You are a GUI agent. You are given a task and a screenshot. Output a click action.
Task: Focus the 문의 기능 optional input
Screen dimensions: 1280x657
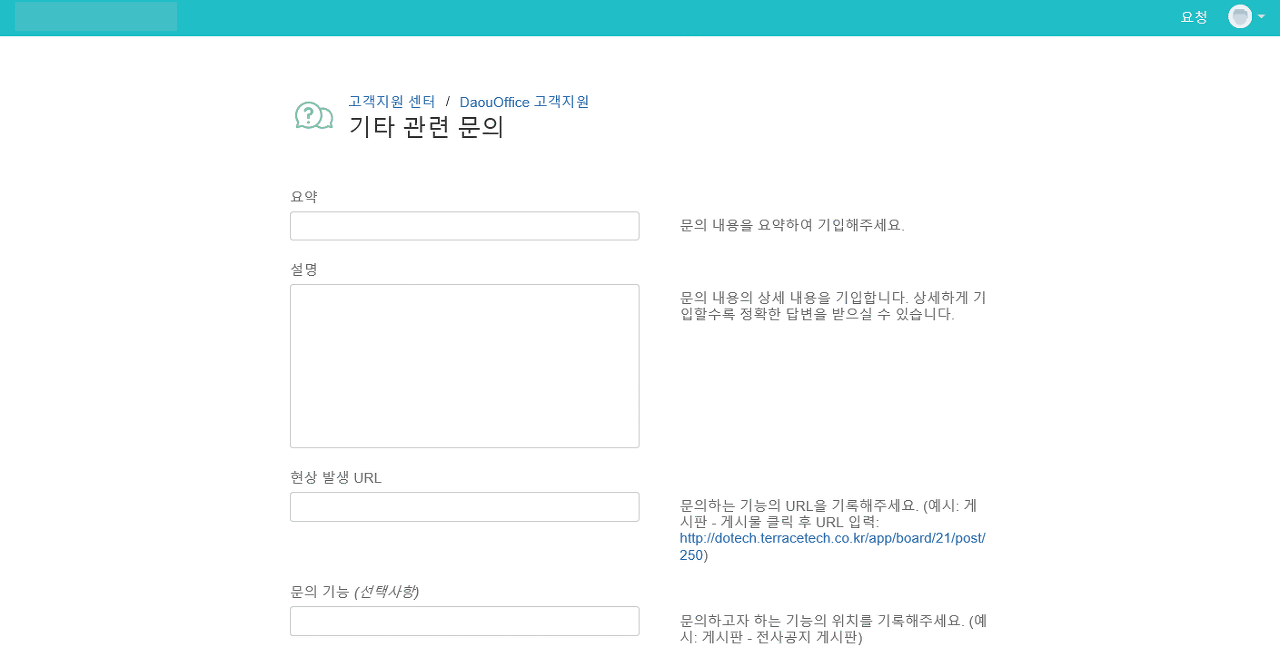[465, 621]
